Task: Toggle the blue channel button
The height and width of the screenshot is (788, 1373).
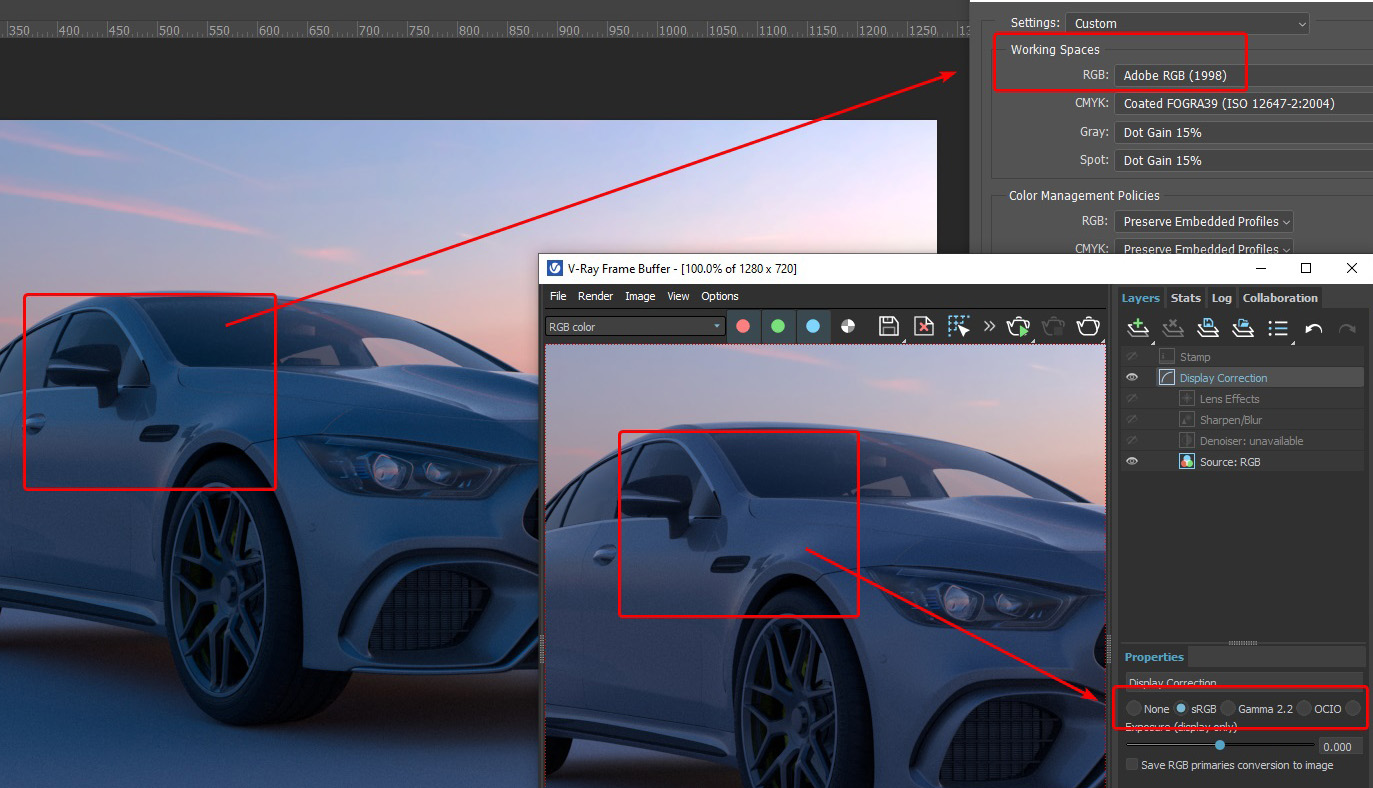Action: coord(813,326)
